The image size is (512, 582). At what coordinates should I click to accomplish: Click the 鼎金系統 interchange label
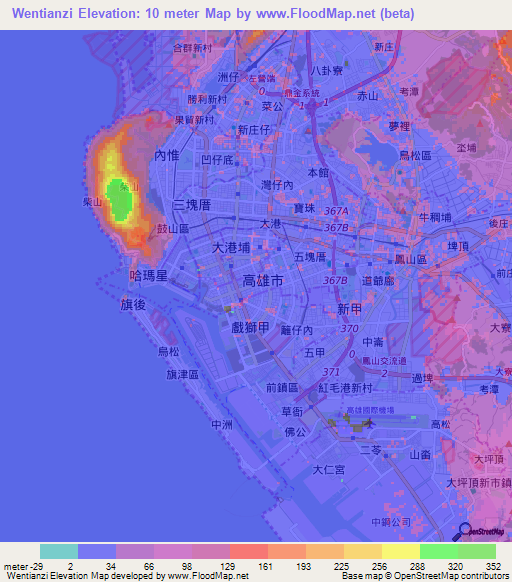tap(302, 93)
